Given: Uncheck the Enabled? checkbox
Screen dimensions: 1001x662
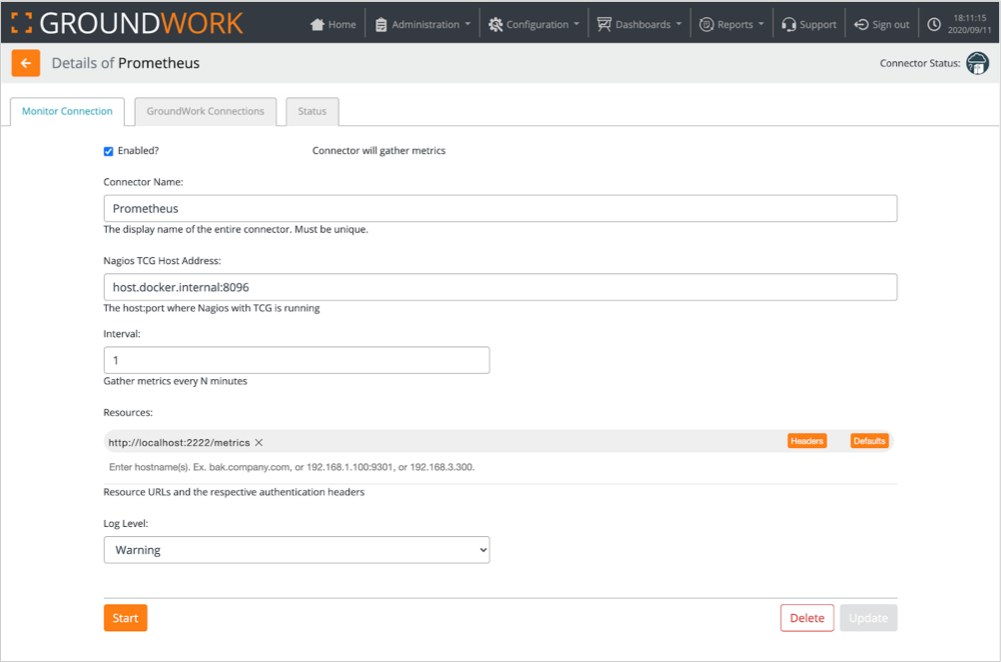Looking at the screenshot, I should [x=109, y=151].
